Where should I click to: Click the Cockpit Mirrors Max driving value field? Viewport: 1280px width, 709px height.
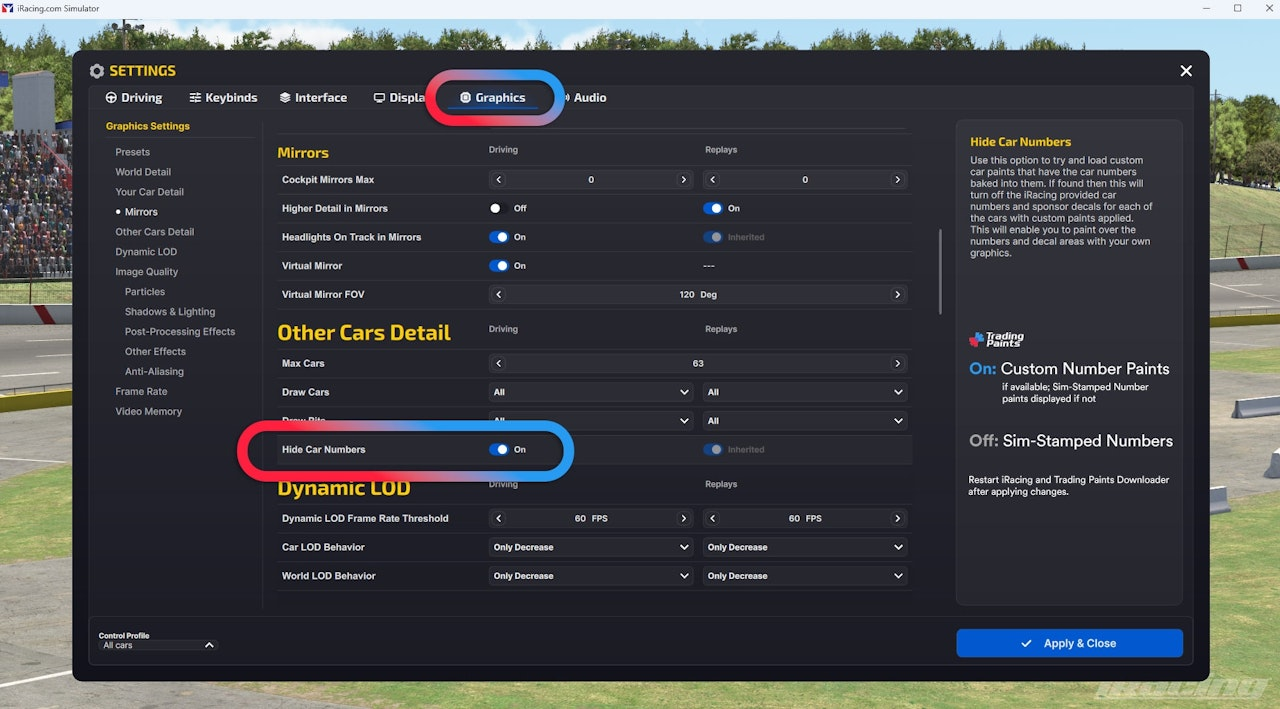pos(591,180)
